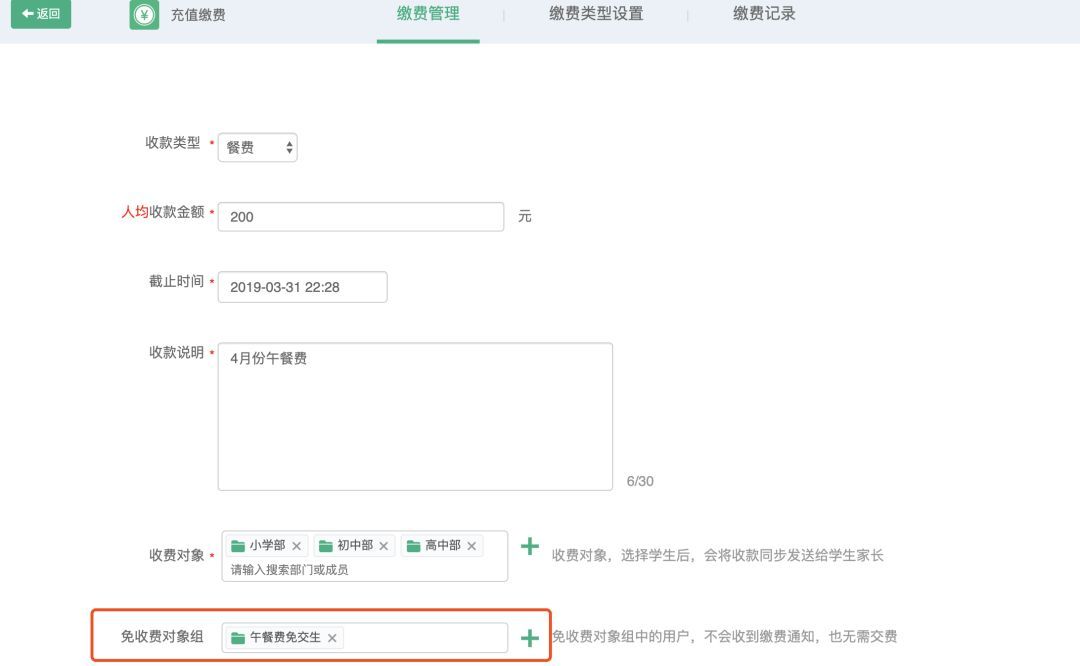Click the 收款说明 text area
The width and height of the screenshot is (1080, 666).
415,417
